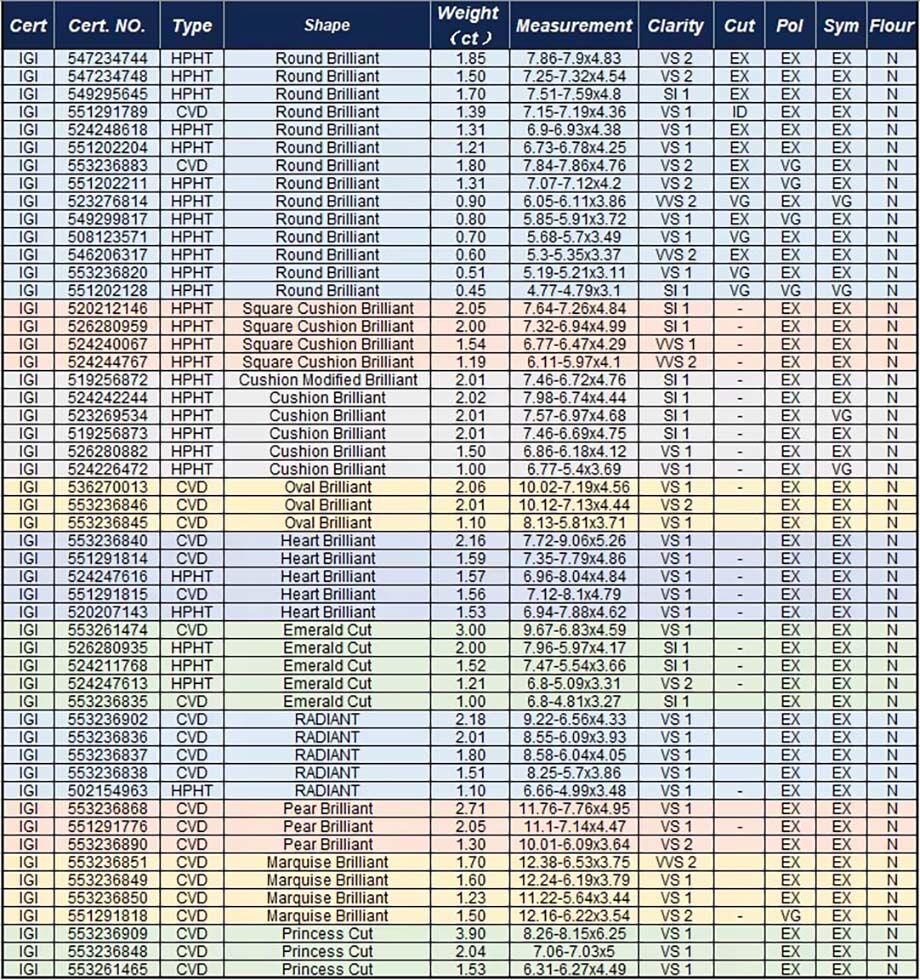Click certificate number 526280935
920x980 pixels.
pyautogui.click(x=108, y=648)
